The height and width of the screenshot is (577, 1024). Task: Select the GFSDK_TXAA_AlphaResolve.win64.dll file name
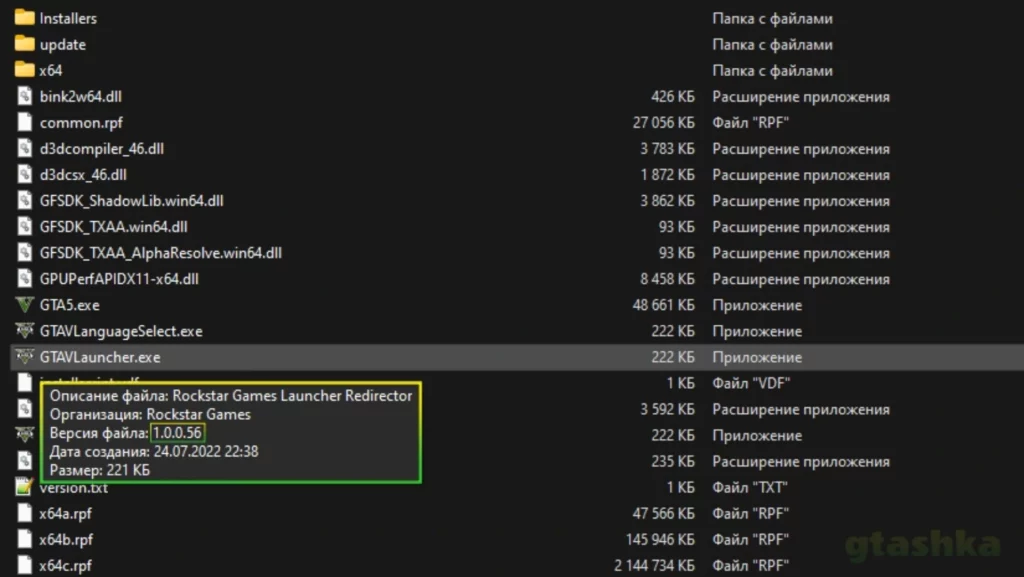[x=161, y=253]
